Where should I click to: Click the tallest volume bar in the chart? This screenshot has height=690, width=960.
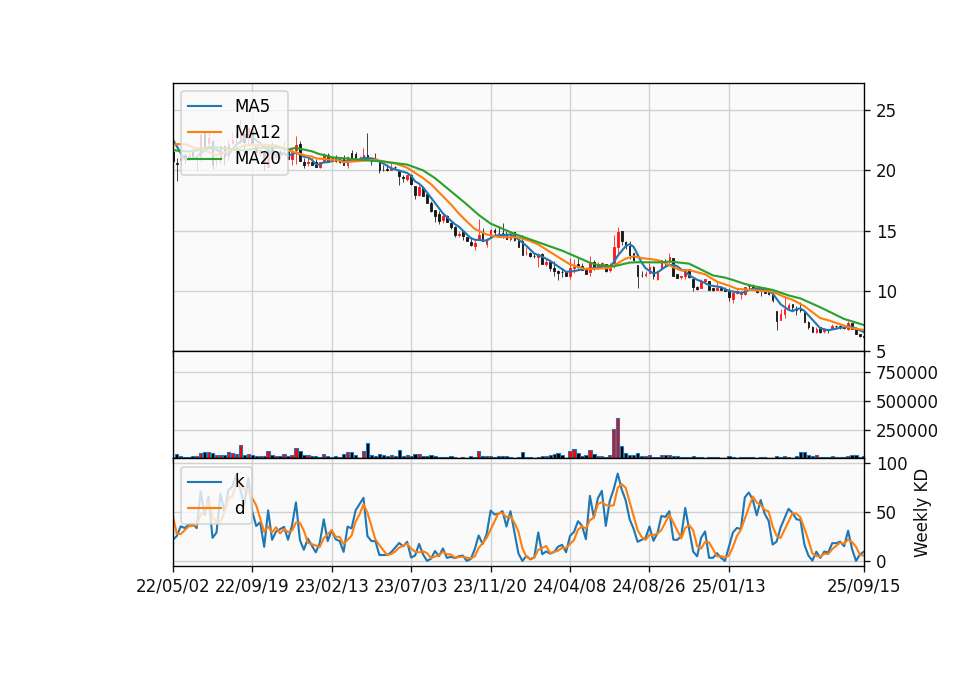(x=618, y=438)
